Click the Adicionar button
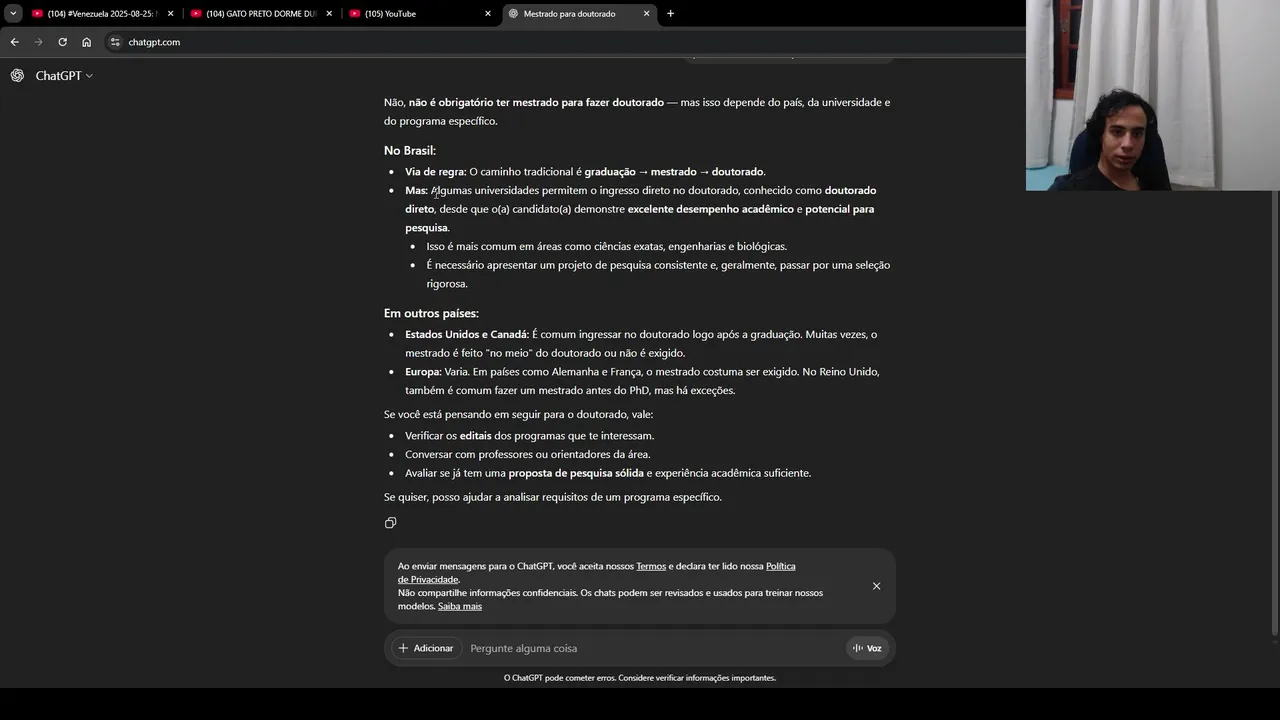Image resolution: width=1280 pixels, height=720 pixels. pos(426,648)
